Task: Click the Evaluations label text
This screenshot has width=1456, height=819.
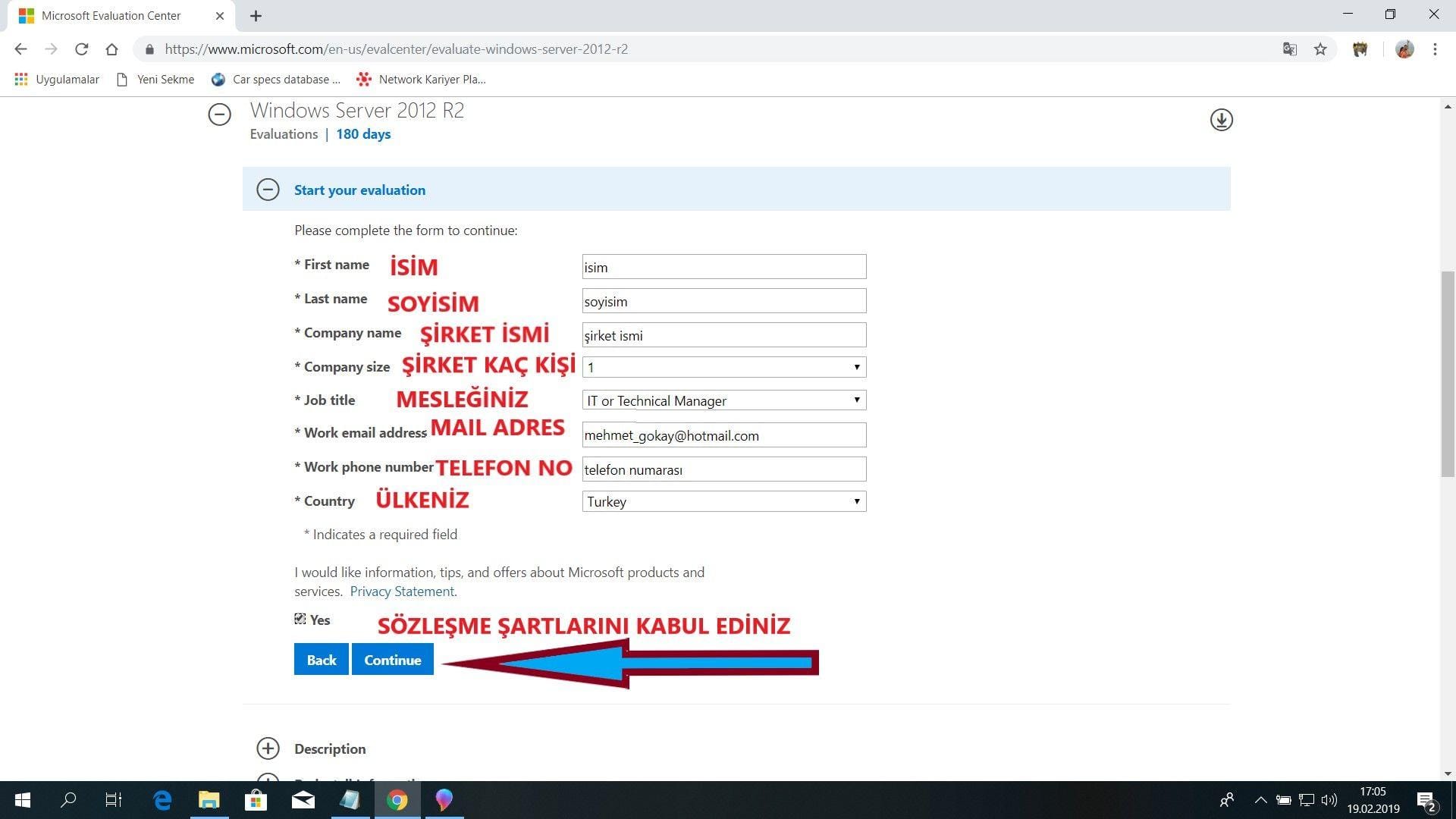Action: click(x=284, y=134)
